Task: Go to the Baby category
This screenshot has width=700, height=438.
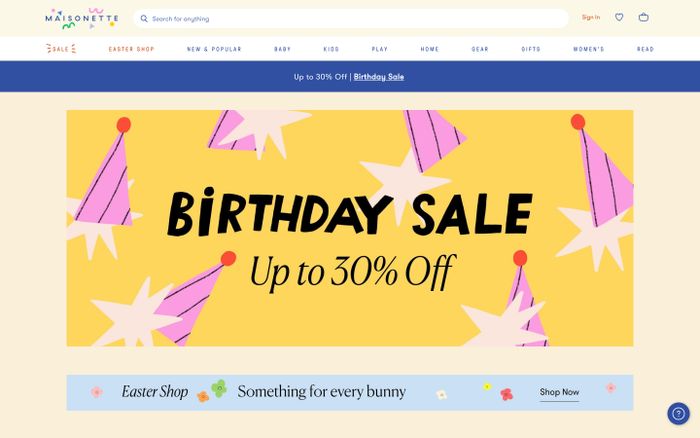Action: point(282,49)
